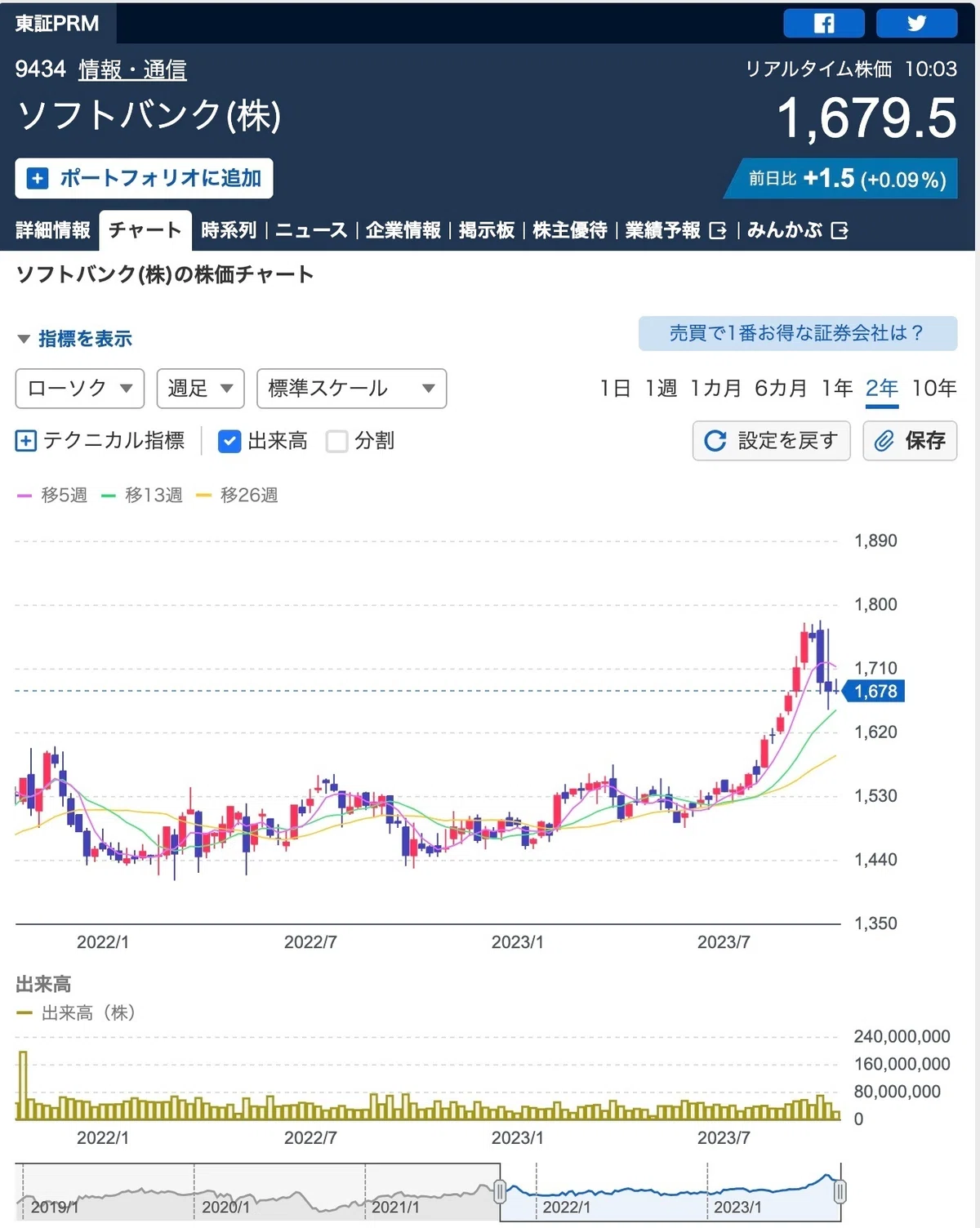Click 売買で1番お得な証券会社は？ banner
980x1228 pixels.
pyautogui.click(x=798, y=333)
